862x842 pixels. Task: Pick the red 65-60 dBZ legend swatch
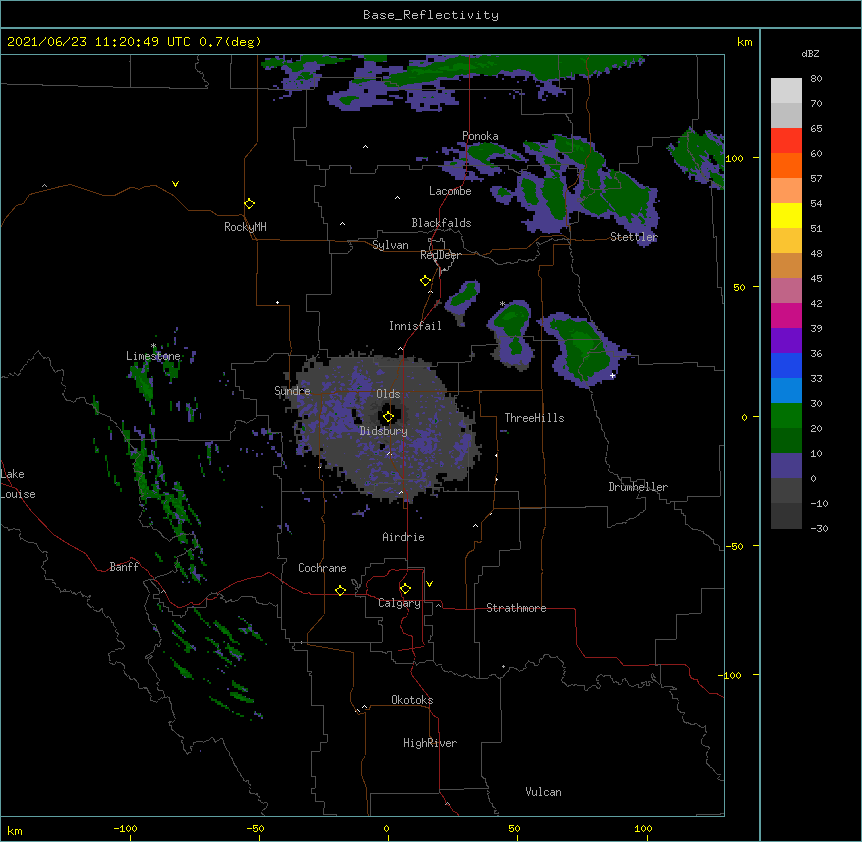click(x=786, y=141)
